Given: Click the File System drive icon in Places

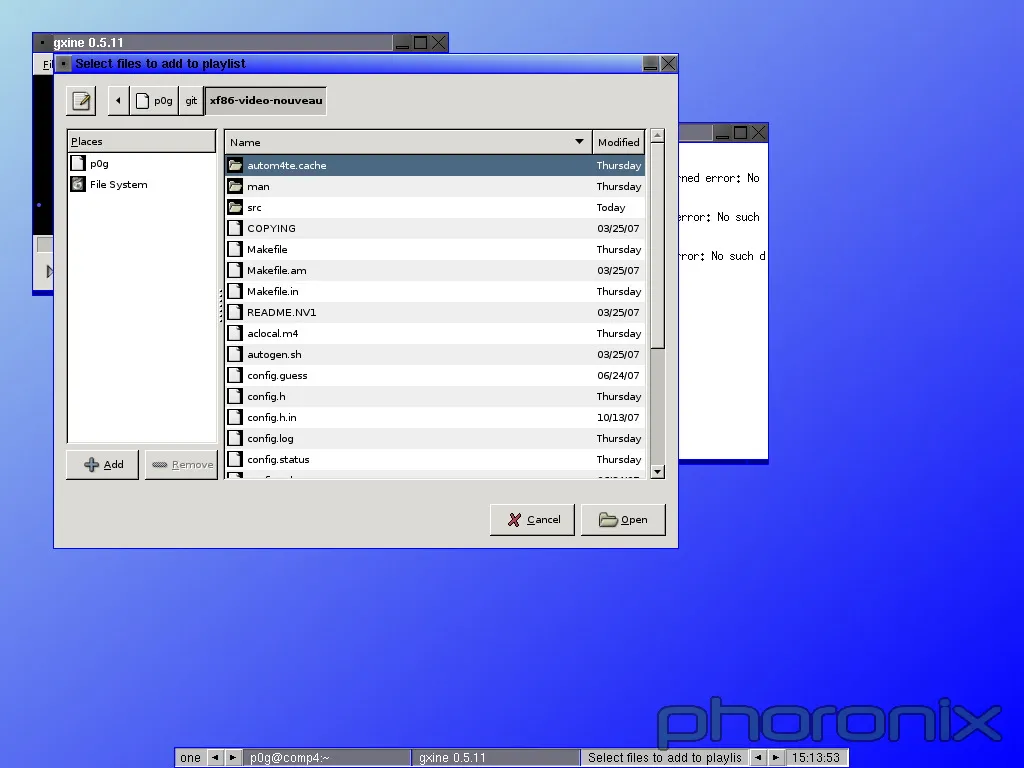Looking at the screenshot, I should (78, 184).
